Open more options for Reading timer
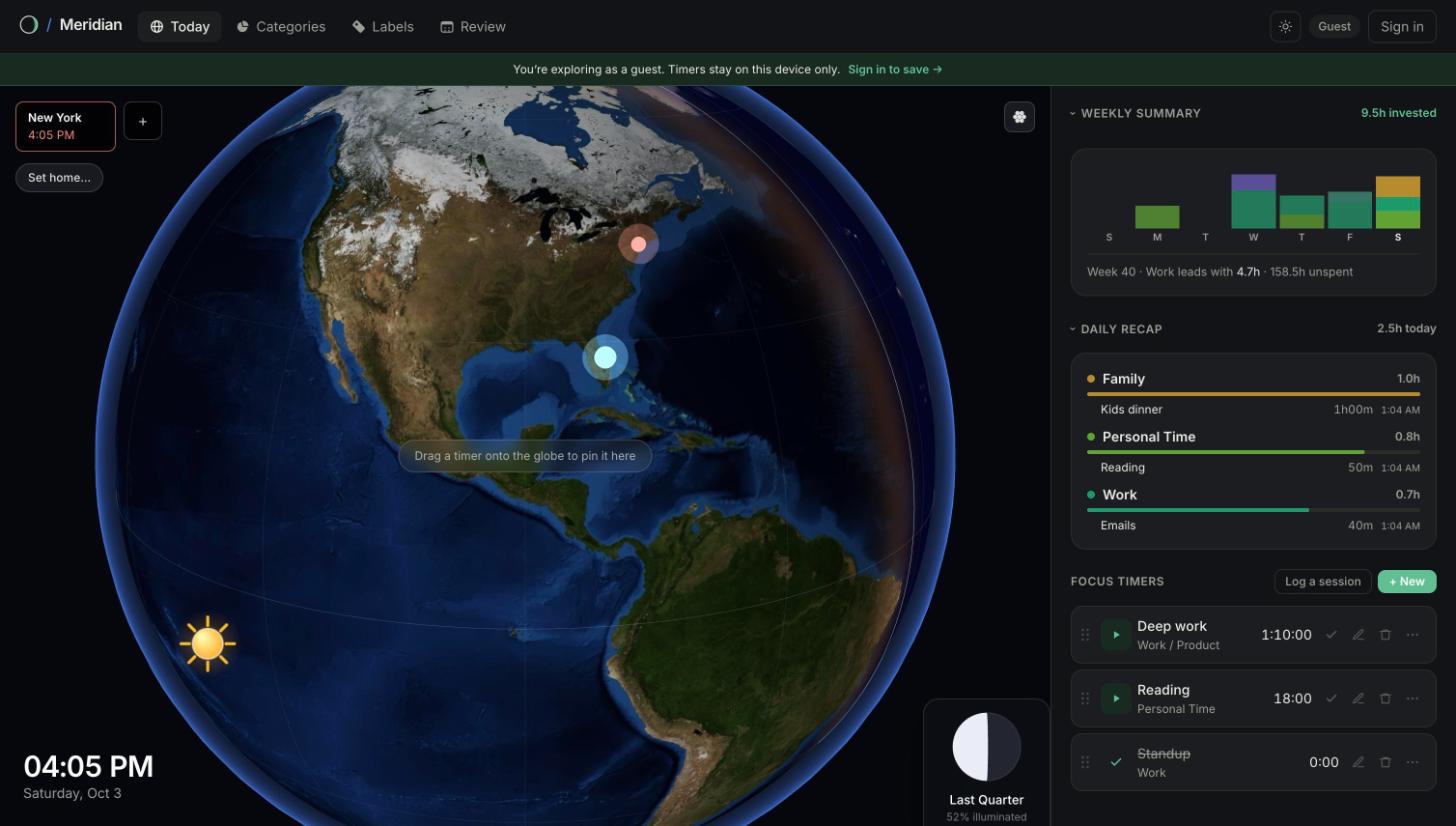 tap(1412, 699)
